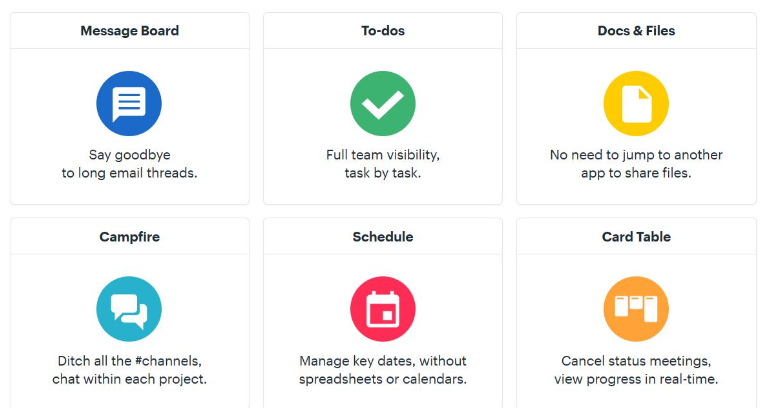763x408 pixels.
Task: Click 'view progress in real-time' line
Action: (636, 379)
